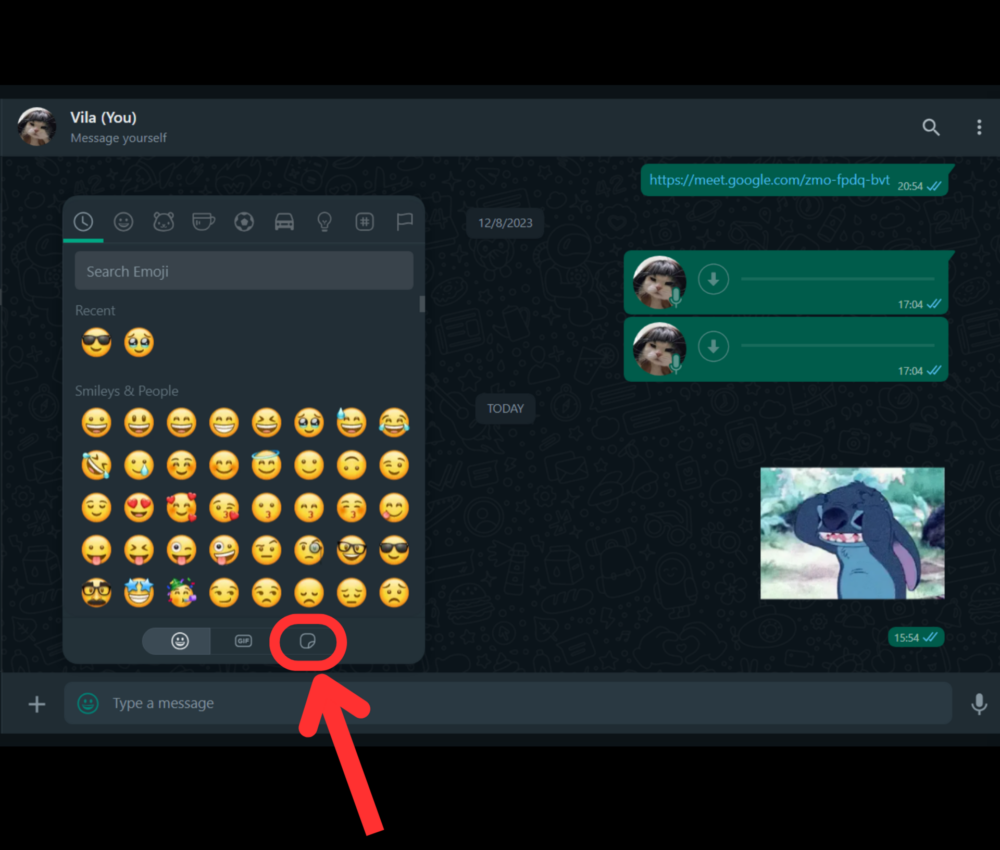Select the Food & Drink emoji category

tap(204, 222)
